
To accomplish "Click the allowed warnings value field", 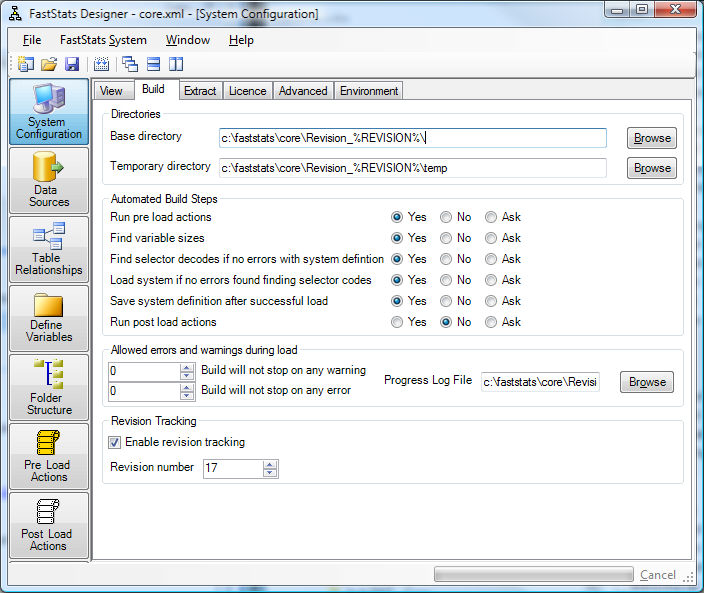I will [144, 371].
